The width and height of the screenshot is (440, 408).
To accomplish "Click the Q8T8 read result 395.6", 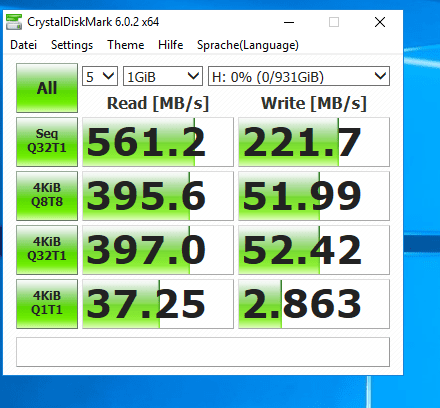I will (158, 196).
